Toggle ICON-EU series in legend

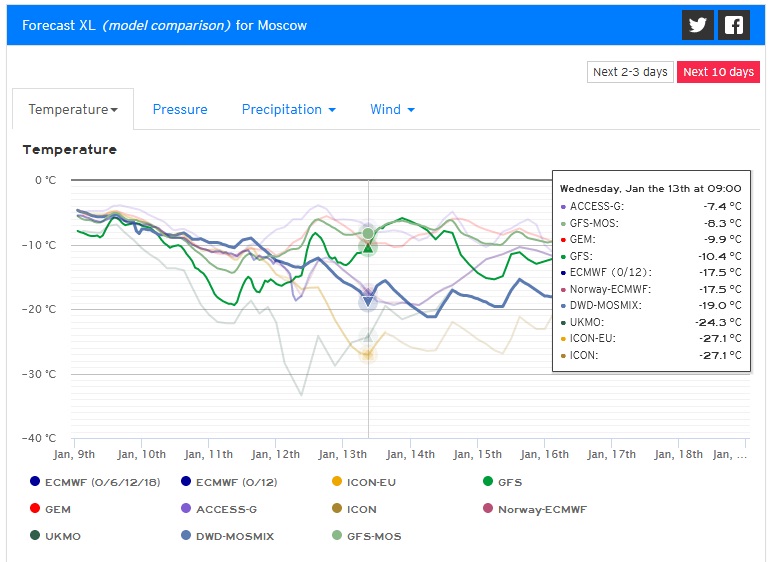[x=364, y=482]
